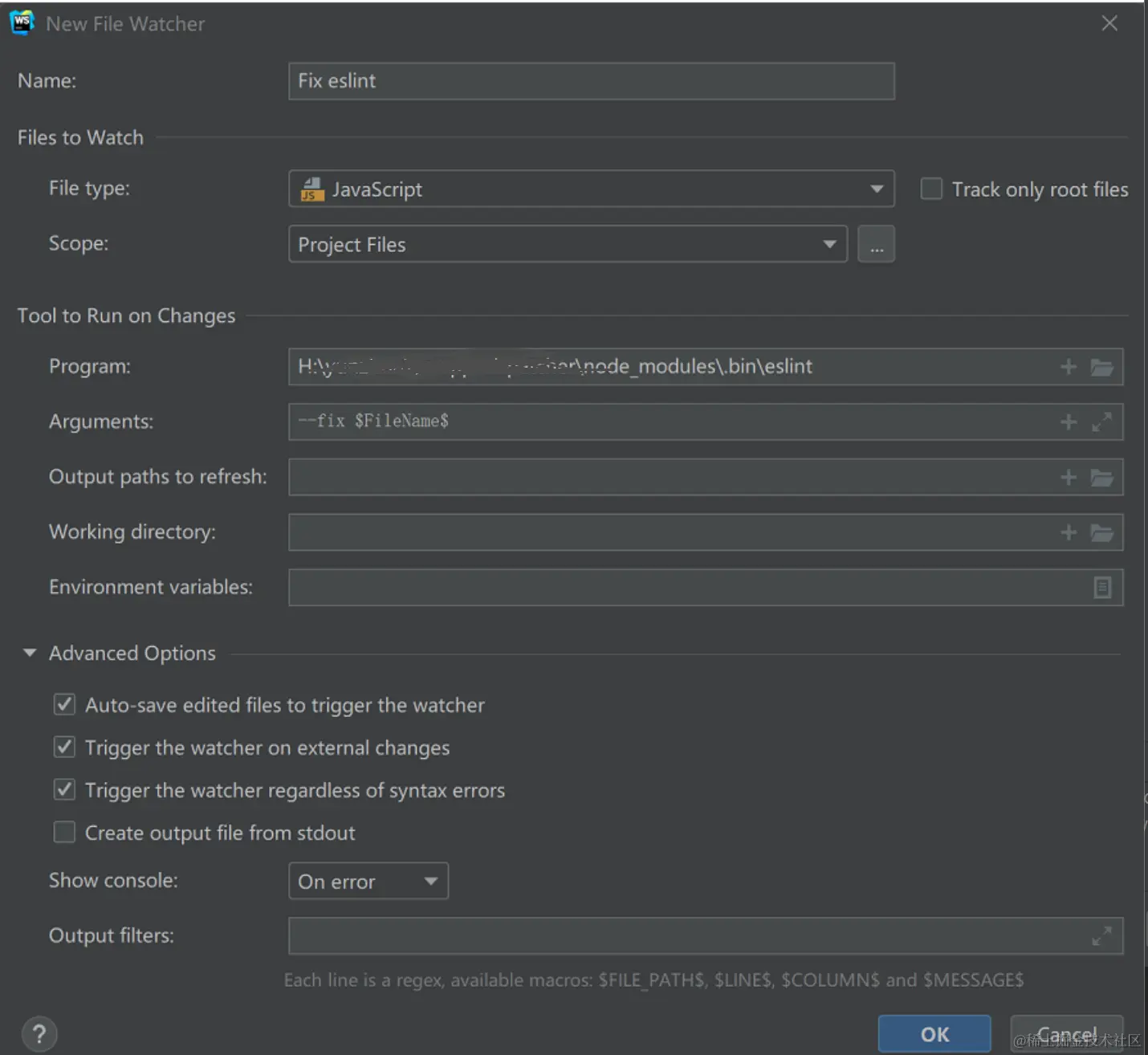Enable Create output file from stdout
The height and width of the screenshot is (1055, 1148).
tap(64, 833)
